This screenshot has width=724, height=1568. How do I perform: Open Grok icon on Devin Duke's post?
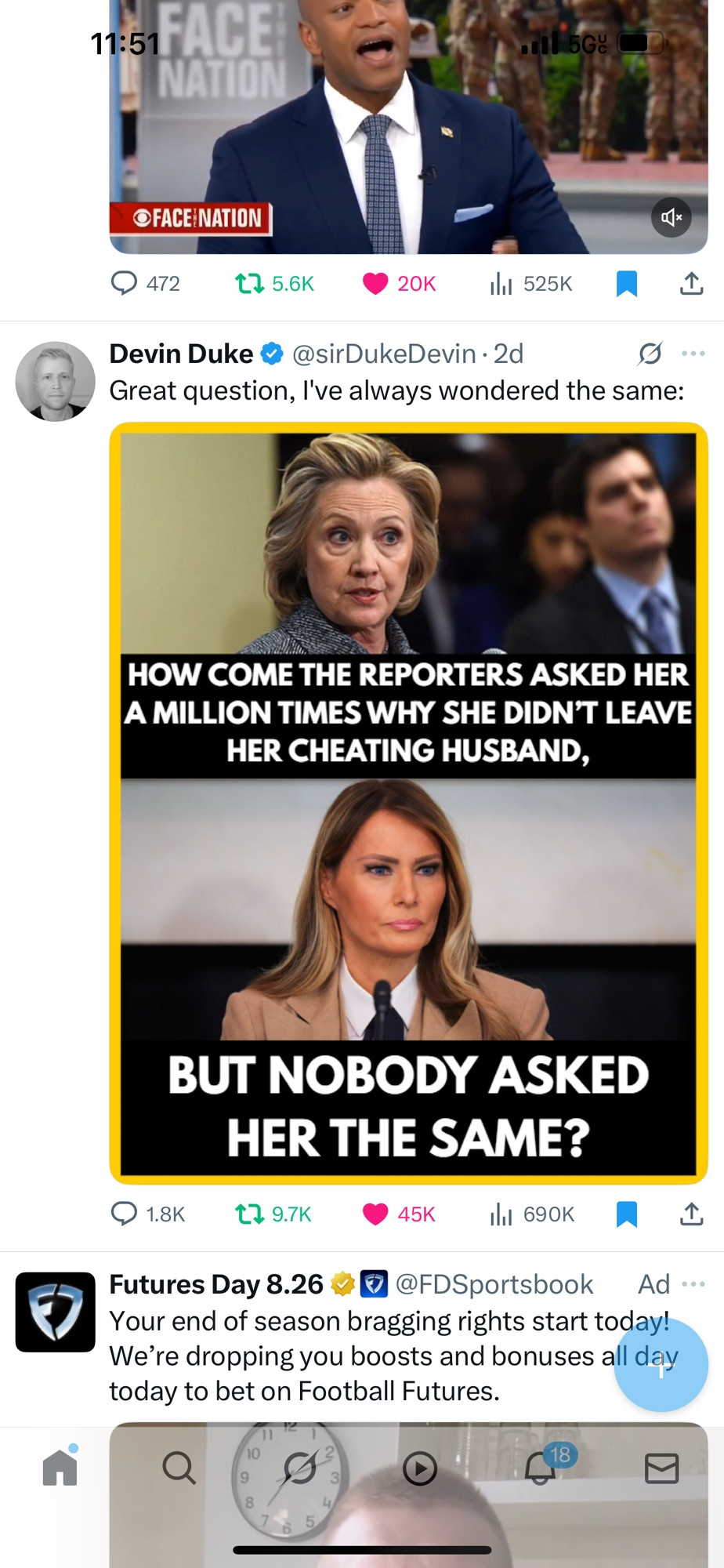(x=650, y=354)
